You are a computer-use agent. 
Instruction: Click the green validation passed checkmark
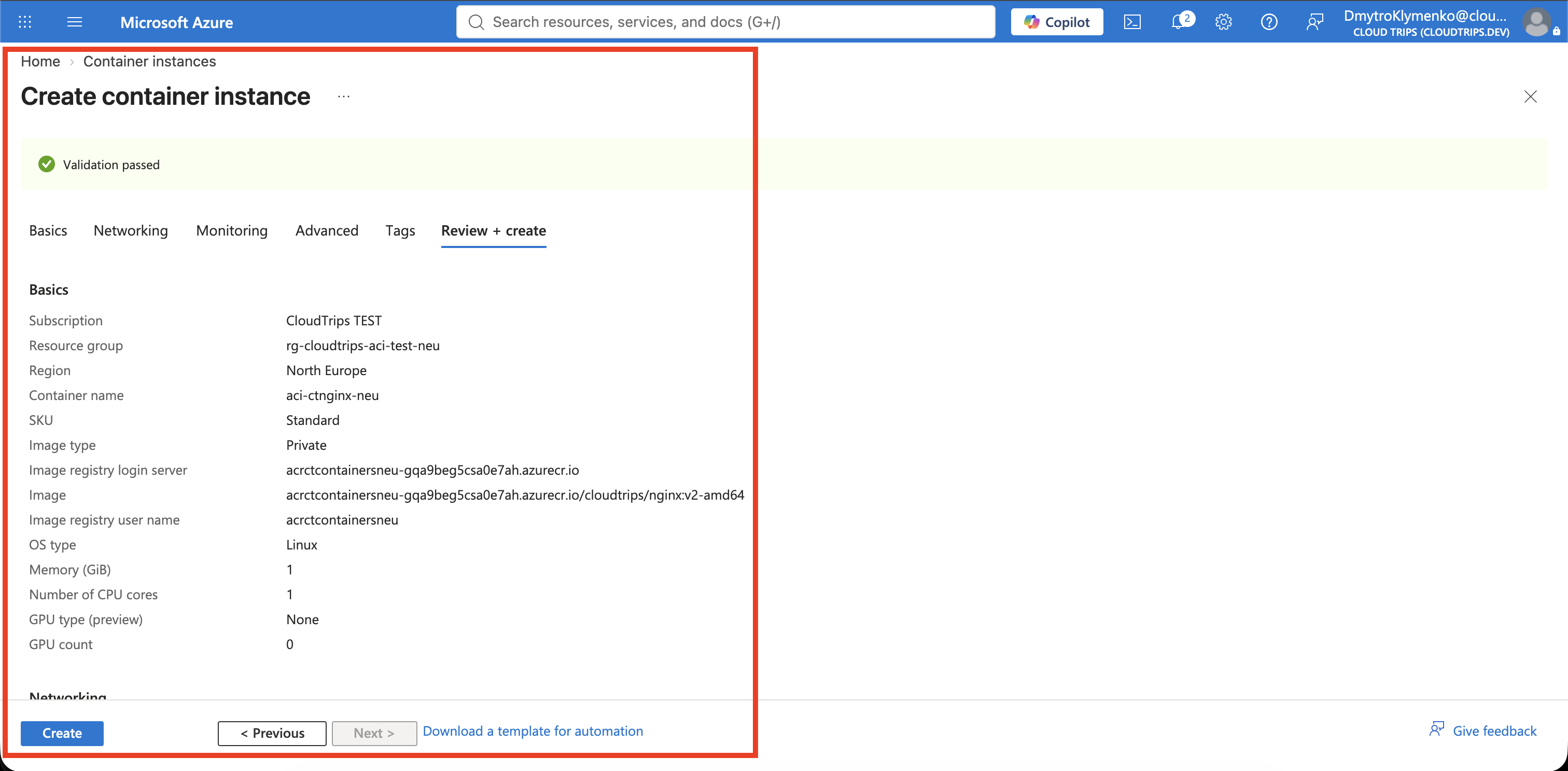click(x=46, y=164)
